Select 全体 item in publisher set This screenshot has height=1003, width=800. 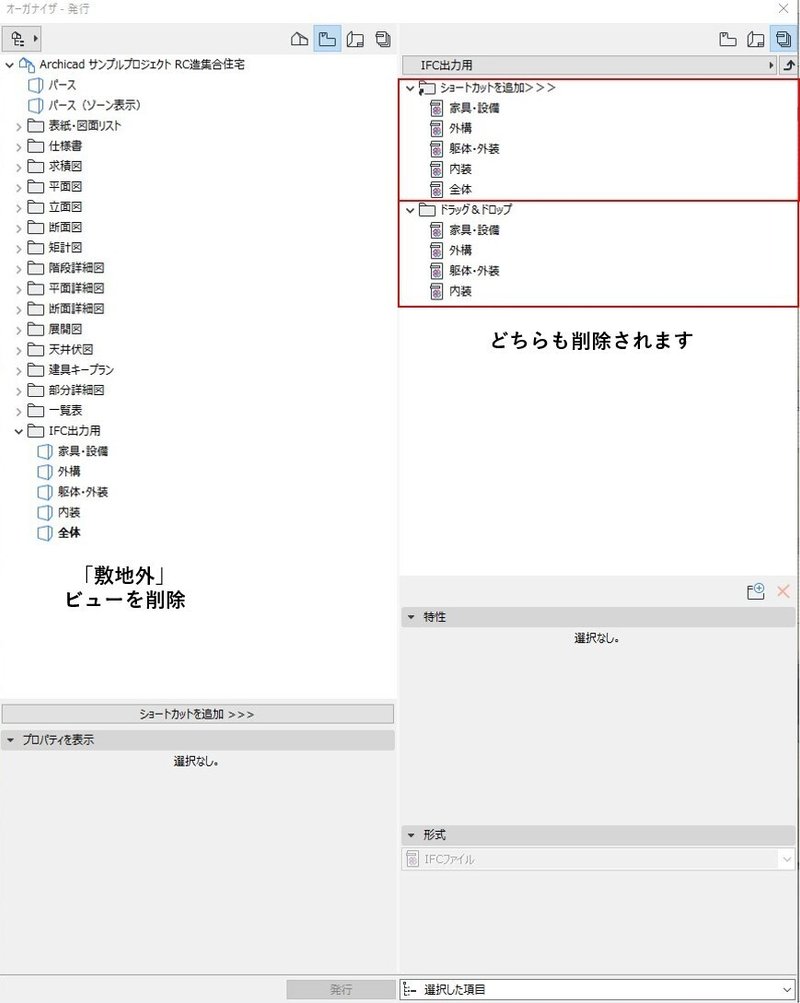460,189
